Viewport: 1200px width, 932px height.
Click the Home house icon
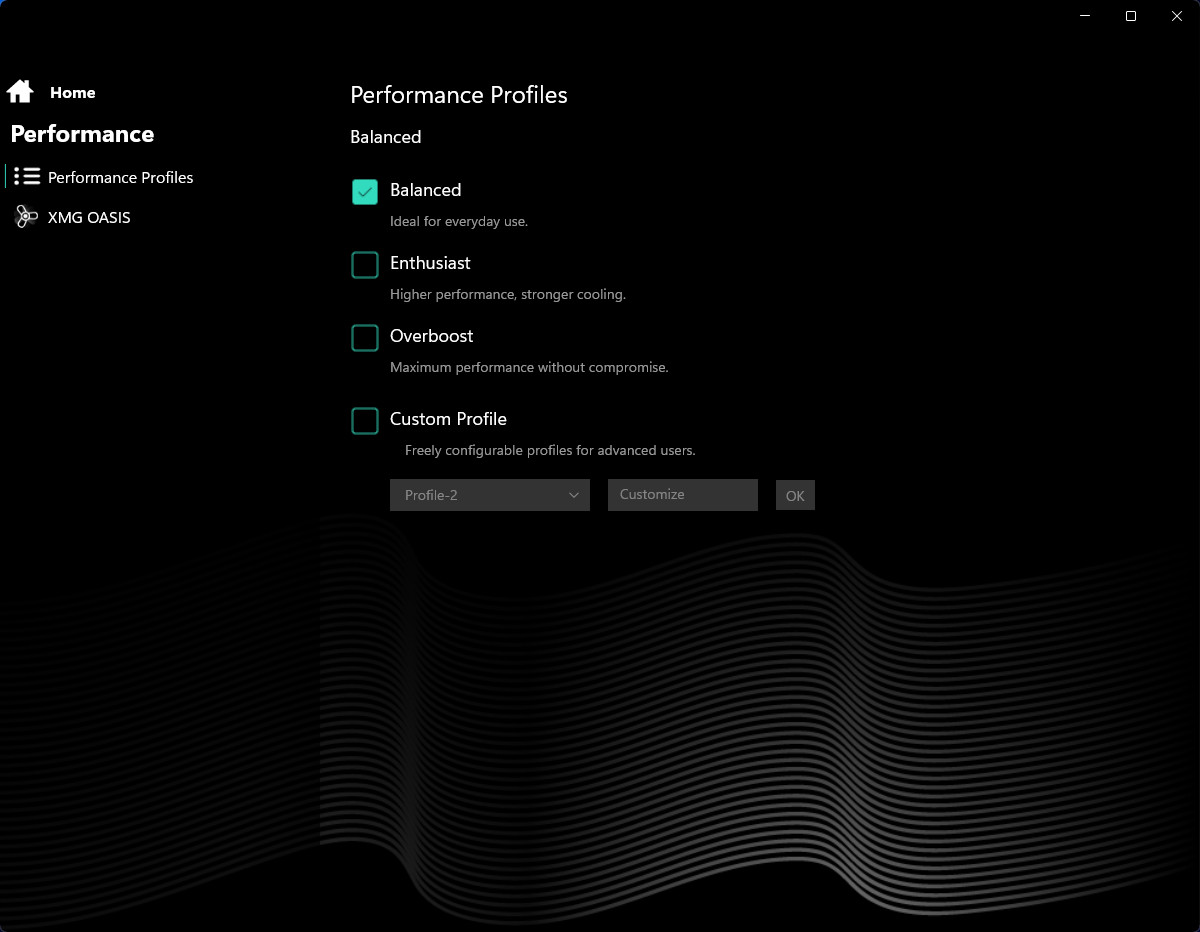click(x=20, y=92)
